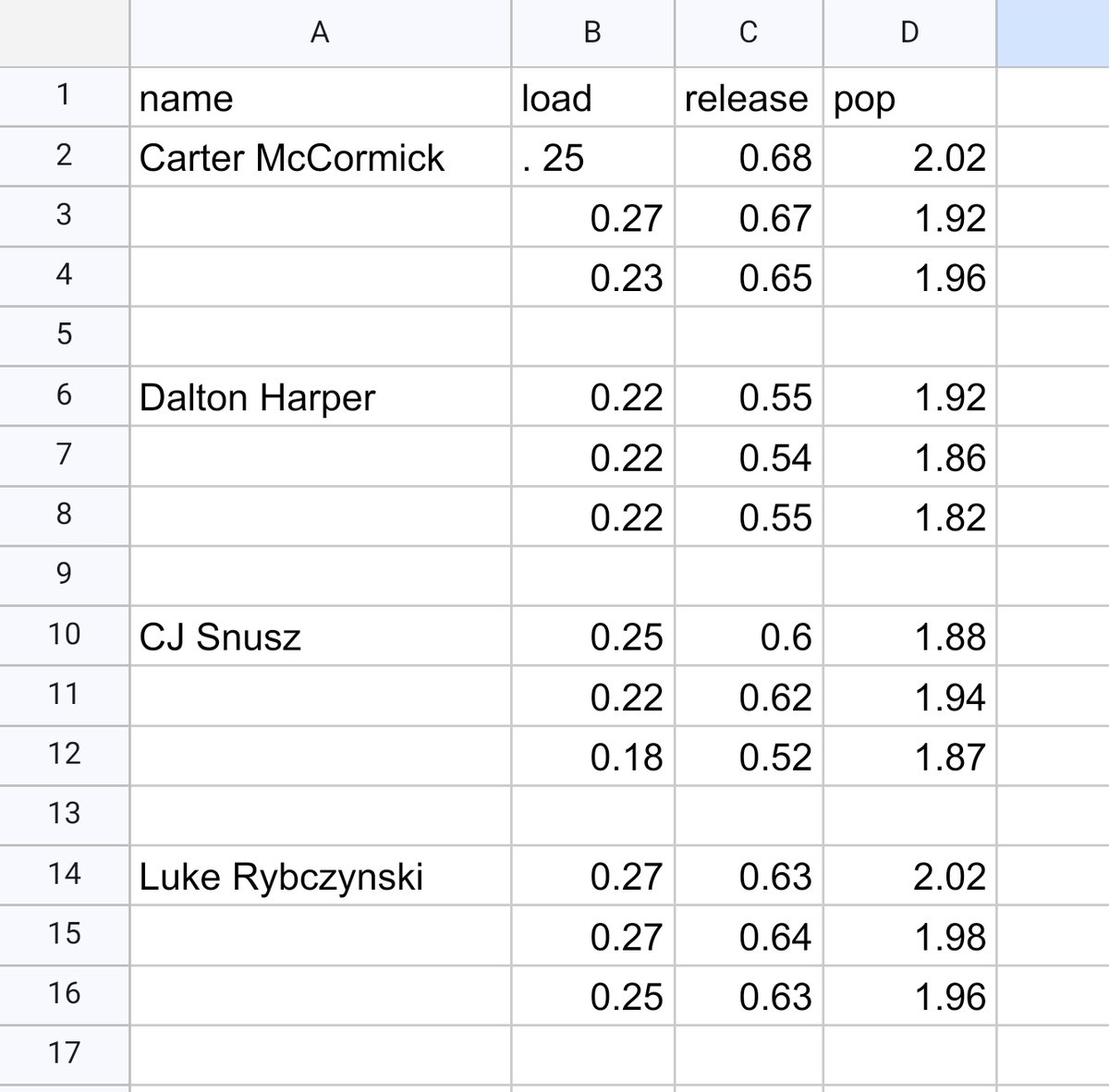Select row 6 header

click(64, 396)
